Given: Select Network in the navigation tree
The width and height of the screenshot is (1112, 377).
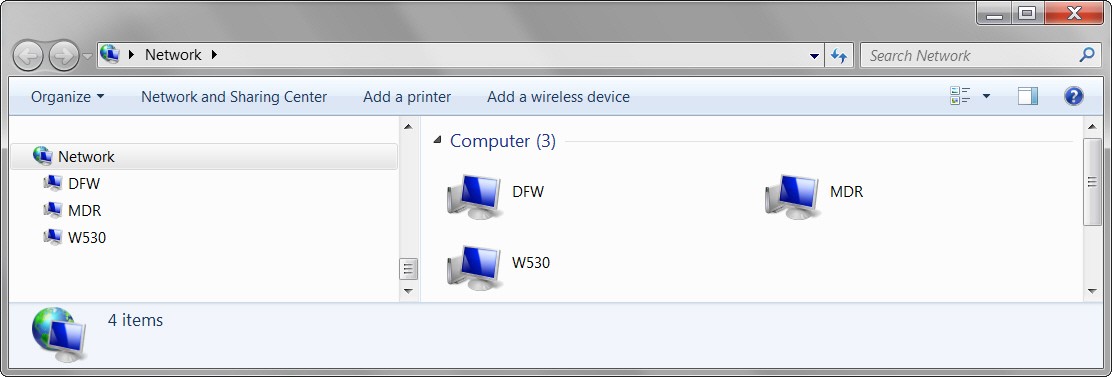Looking at the screenshot, I should pyautogui.click(x=204, y=157).
